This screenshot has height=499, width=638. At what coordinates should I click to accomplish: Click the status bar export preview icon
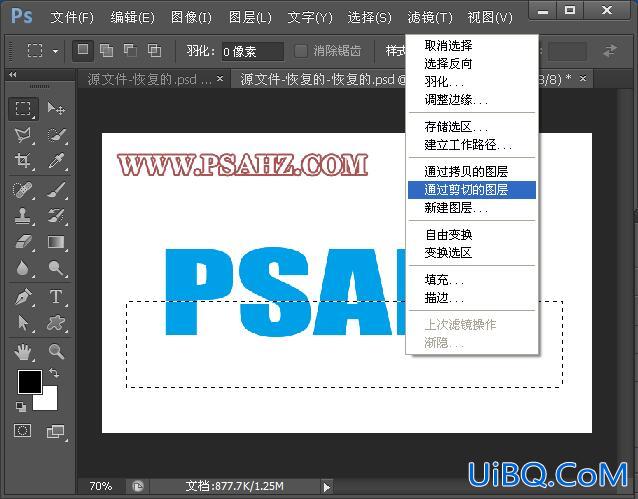[138, 486]
